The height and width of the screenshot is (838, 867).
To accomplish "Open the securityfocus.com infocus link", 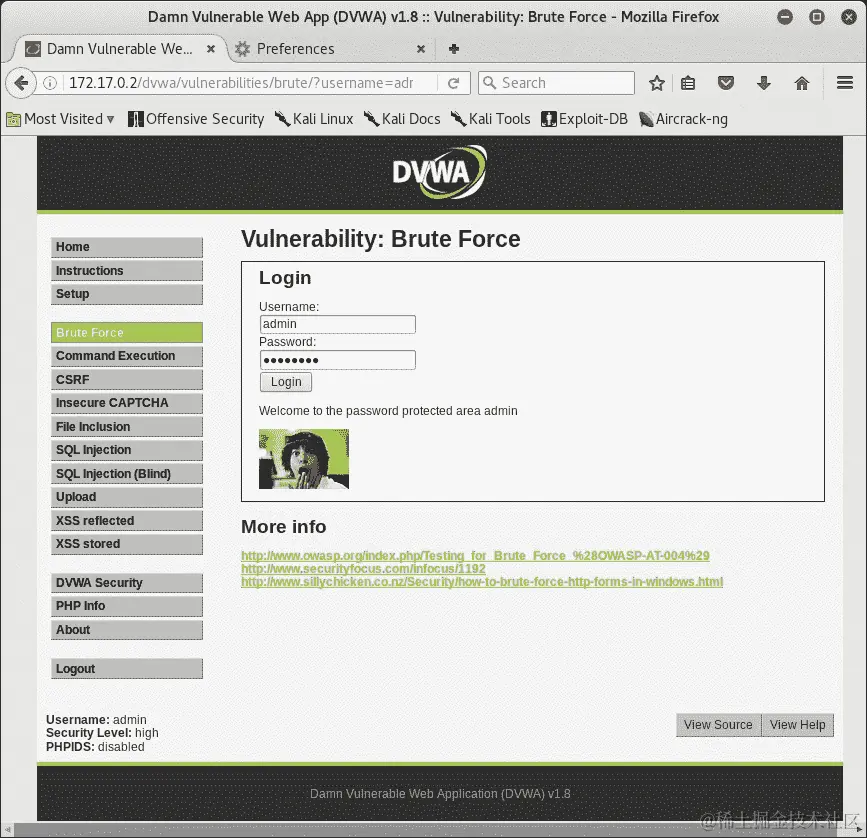I will tap(363, 569).
